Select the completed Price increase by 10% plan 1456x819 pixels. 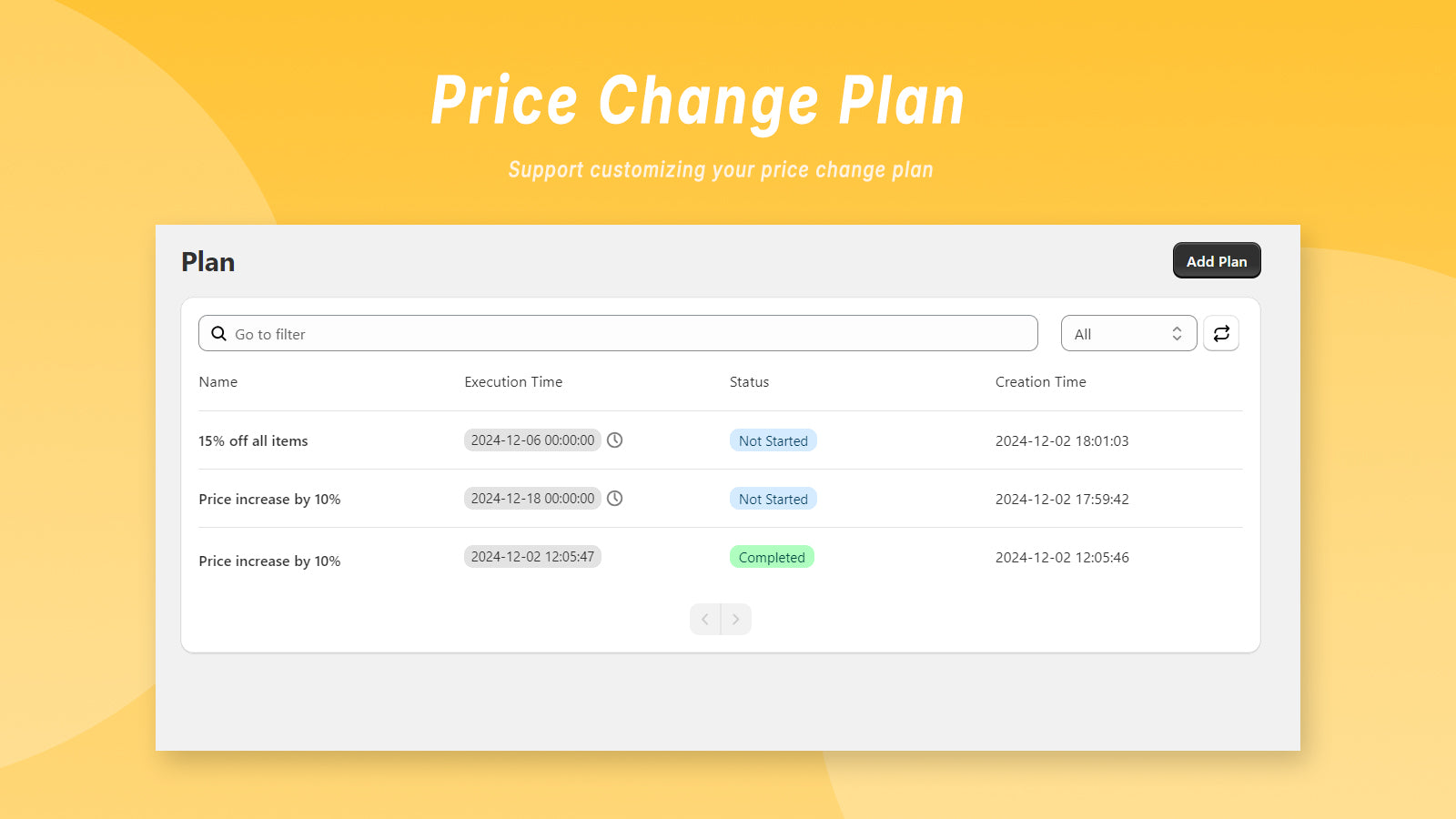pyautogui.click(x=269, y=561)
